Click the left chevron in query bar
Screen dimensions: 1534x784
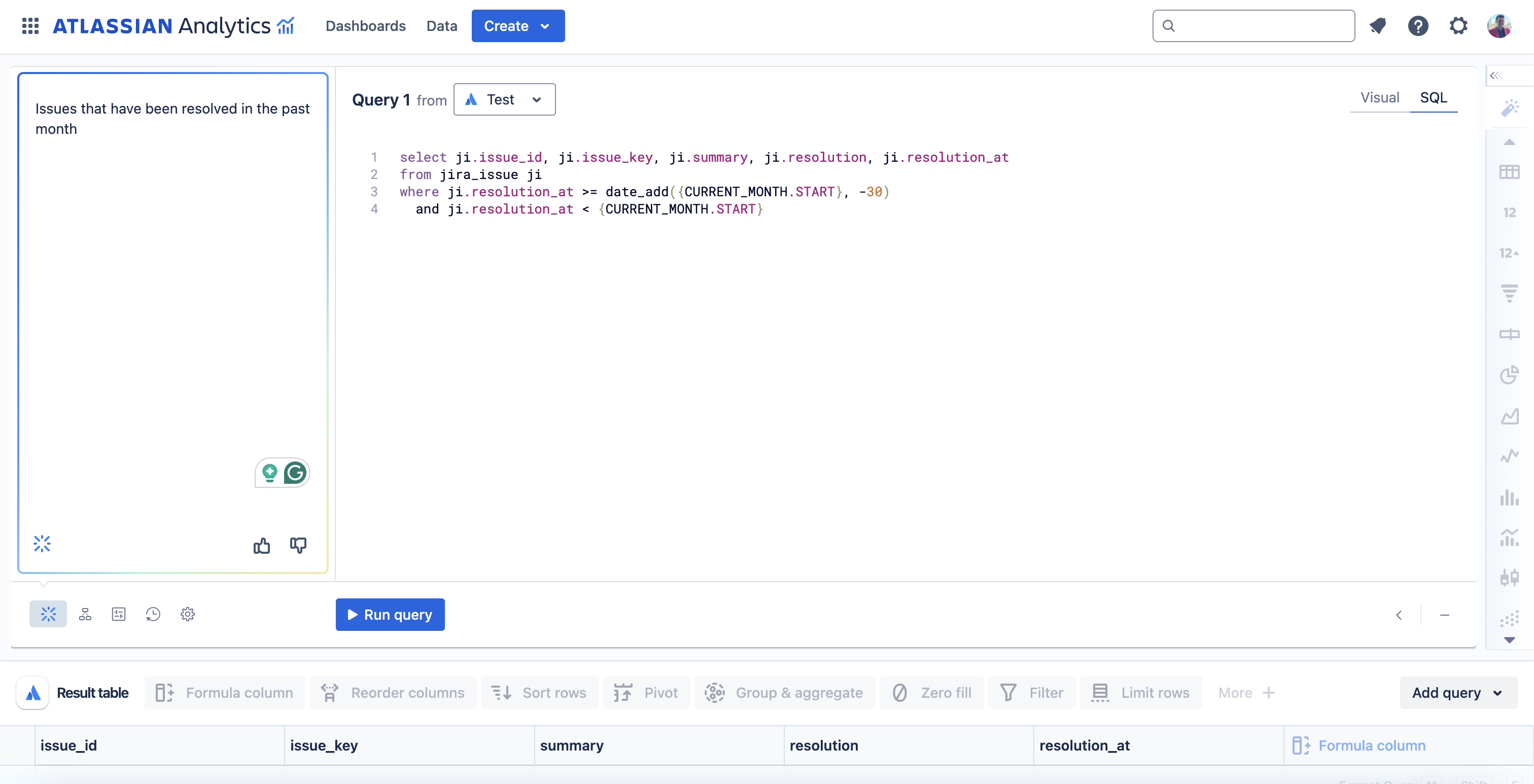(x=1399, y=614)
